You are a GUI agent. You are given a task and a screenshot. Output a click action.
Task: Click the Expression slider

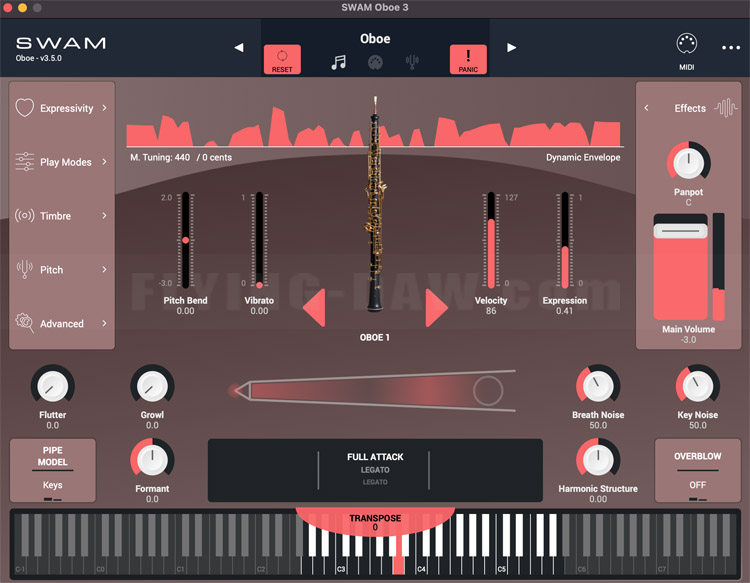coord(565,240)
